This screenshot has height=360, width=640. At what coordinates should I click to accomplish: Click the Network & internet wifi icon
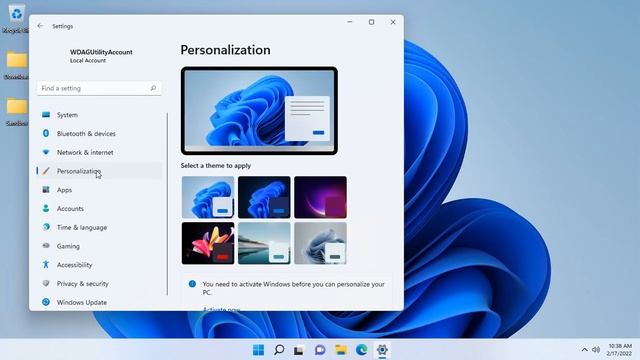[x=46, y=152]
